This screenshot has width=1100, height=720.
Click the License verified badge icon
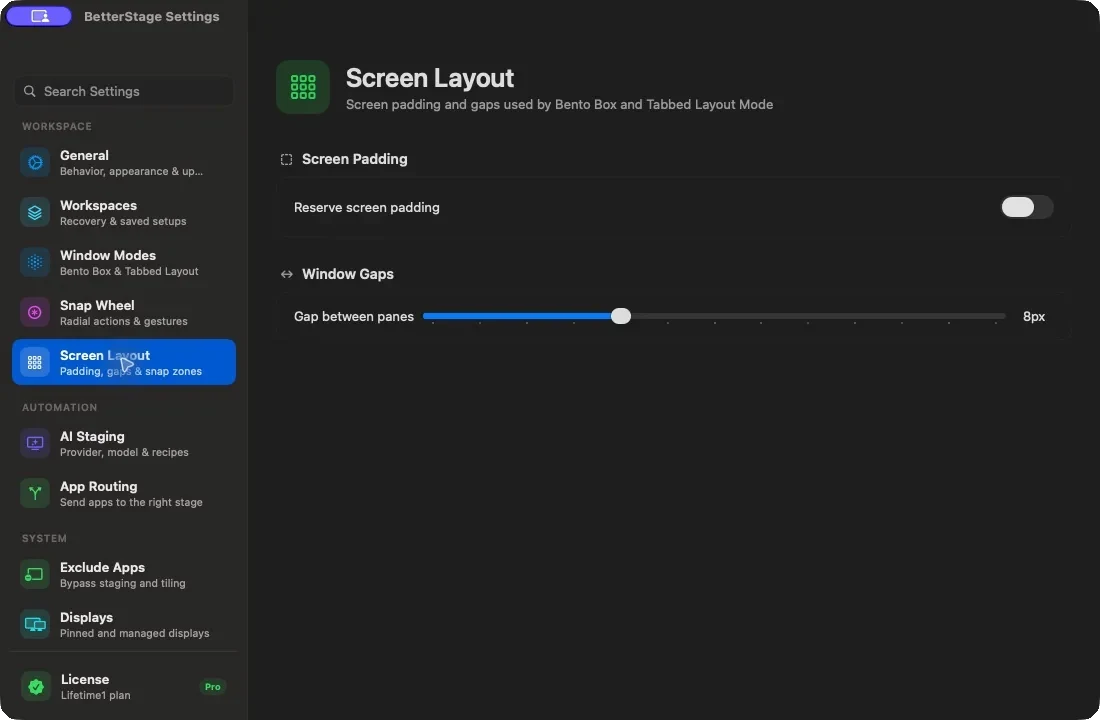pos(36,686)
